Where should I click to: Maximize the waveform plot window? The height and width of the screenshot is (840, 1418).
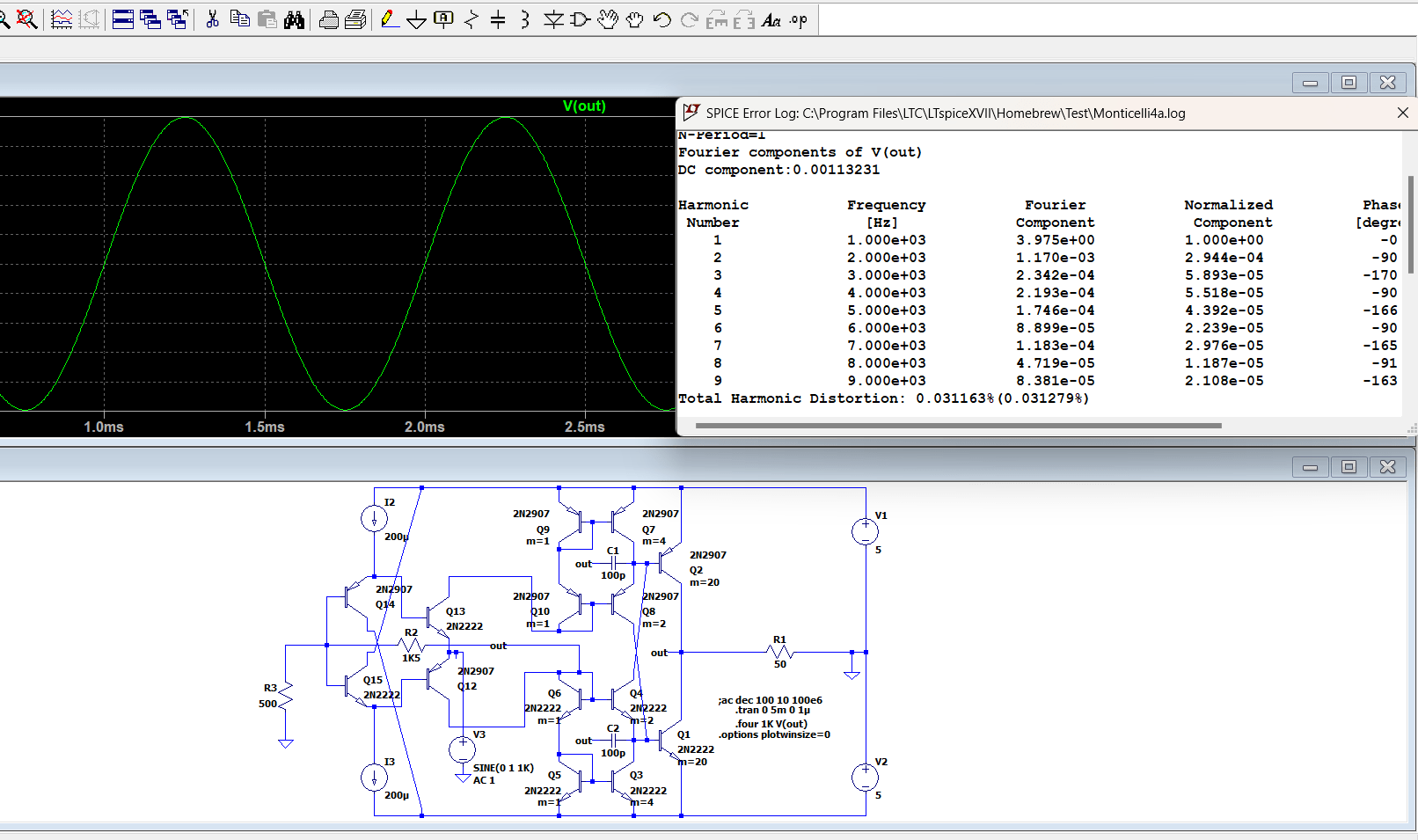click(1349, 83)
